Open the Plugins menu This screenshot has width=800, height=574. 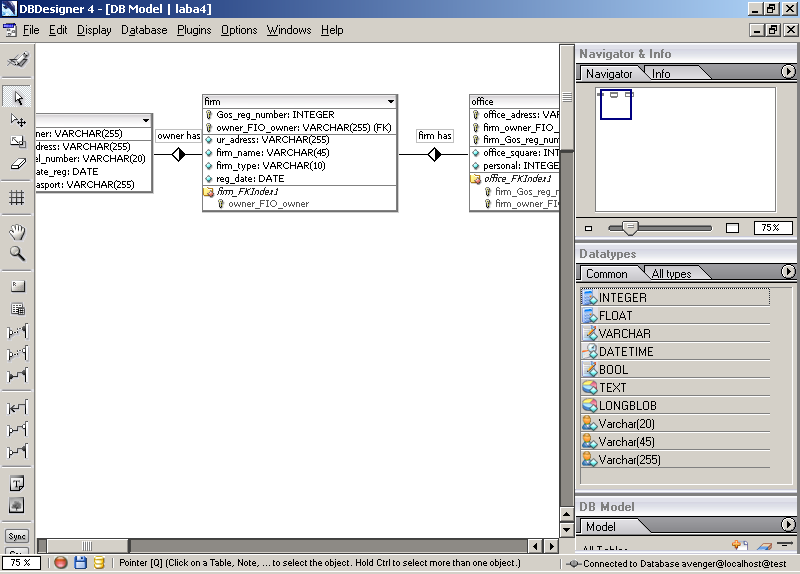[194, 30]
